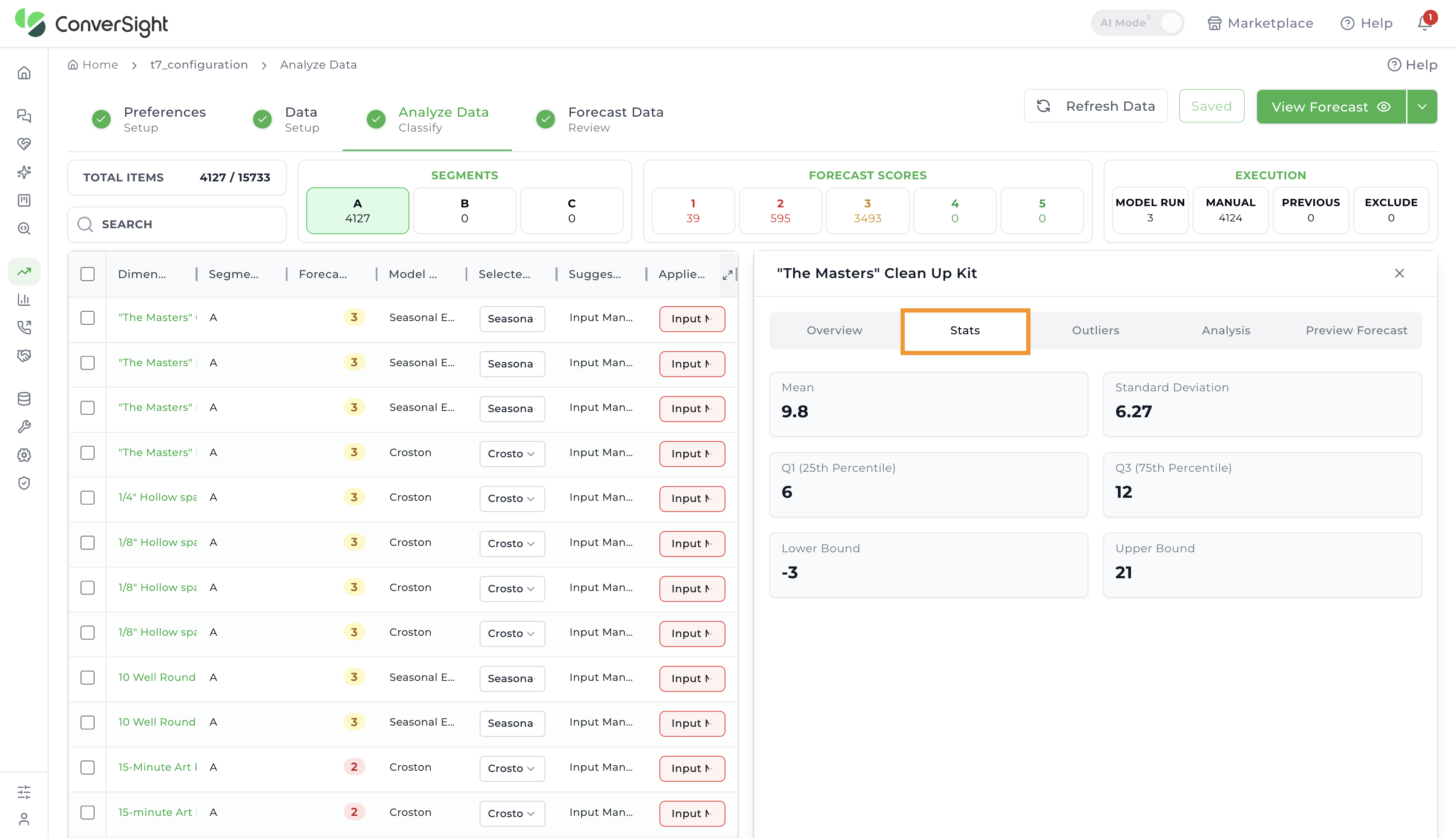Toggle the AI Mode switch

(x=1137, y=23)
